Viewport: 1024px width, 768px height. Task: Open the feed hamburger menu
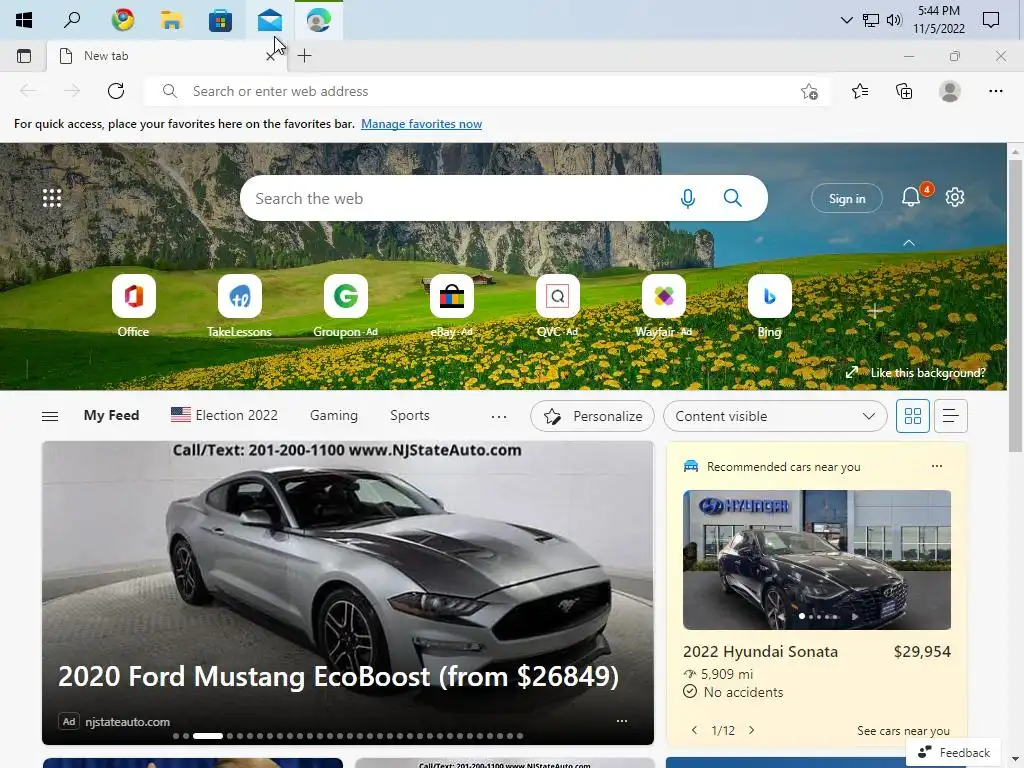[x=50, y=416]
